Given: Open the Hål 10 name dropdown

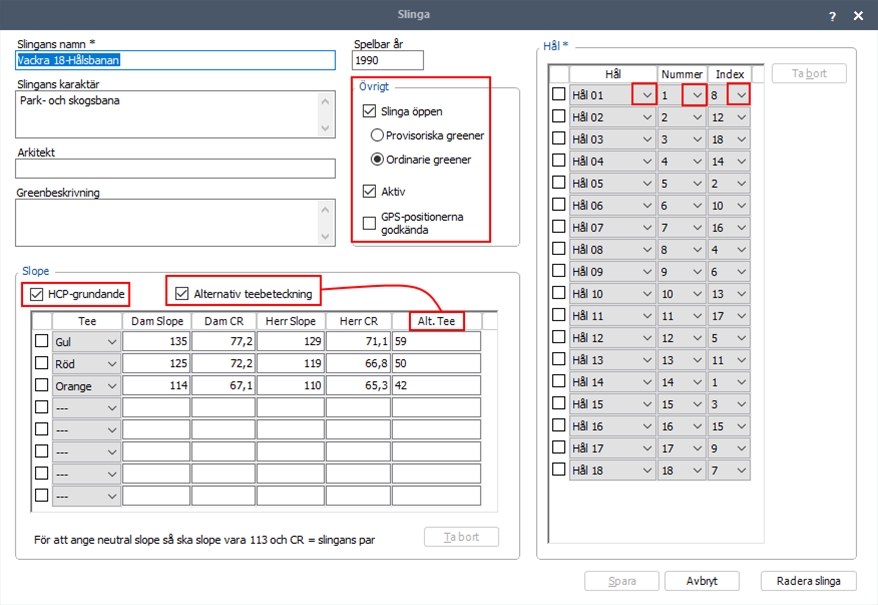Looking at the screenshot, I should (x=647, y=294).
